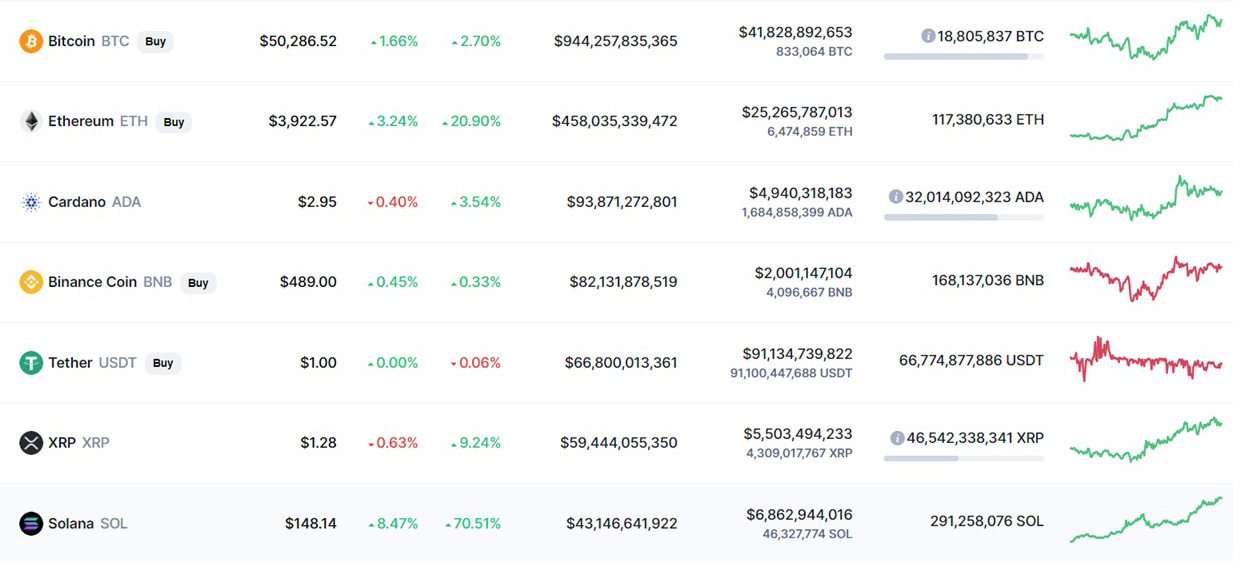Click the Bitcoin orange logo icon

(31, 42)
